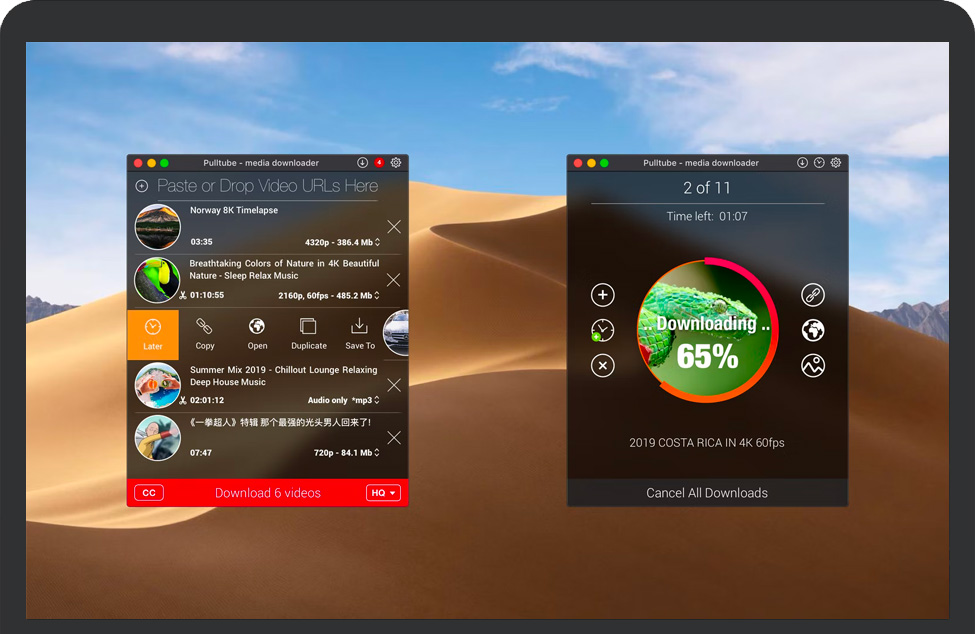Click the clock with green plus icon
This screenshot has height=634, width=975.
pyautogui.click(x=602, y=331)
